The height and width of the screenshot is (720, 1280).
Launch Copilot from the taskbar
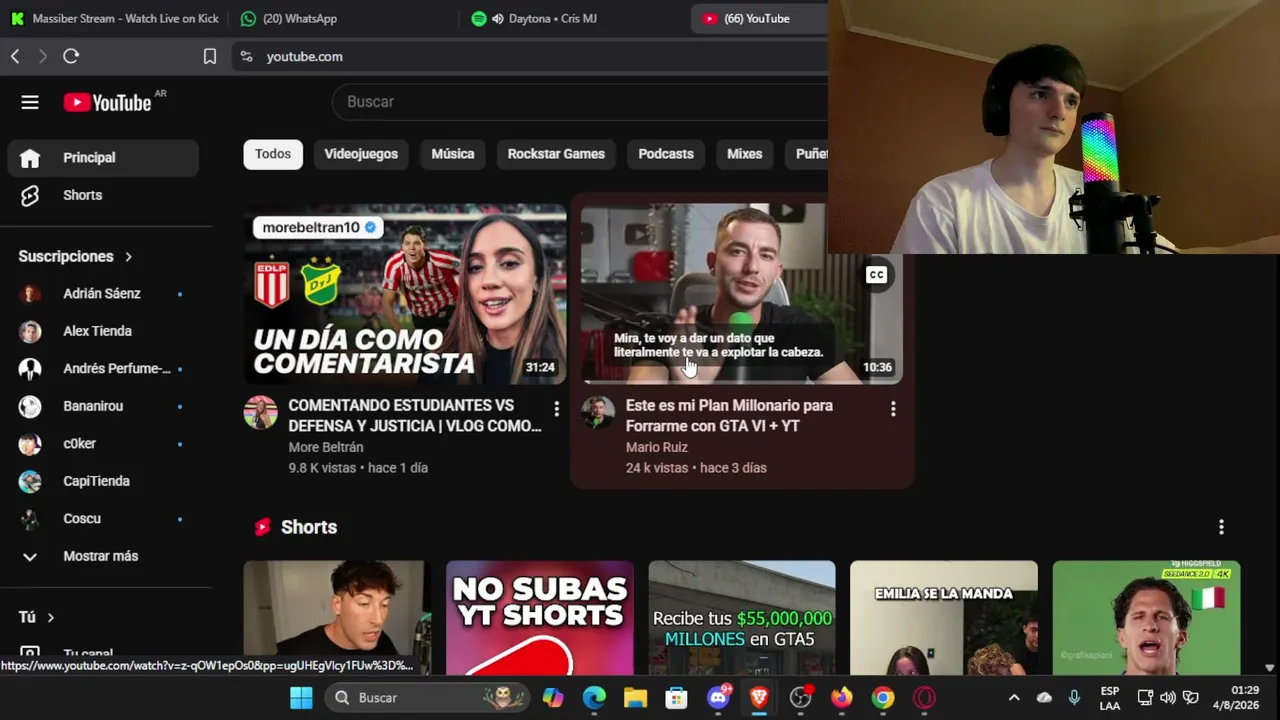pos(553,697)
